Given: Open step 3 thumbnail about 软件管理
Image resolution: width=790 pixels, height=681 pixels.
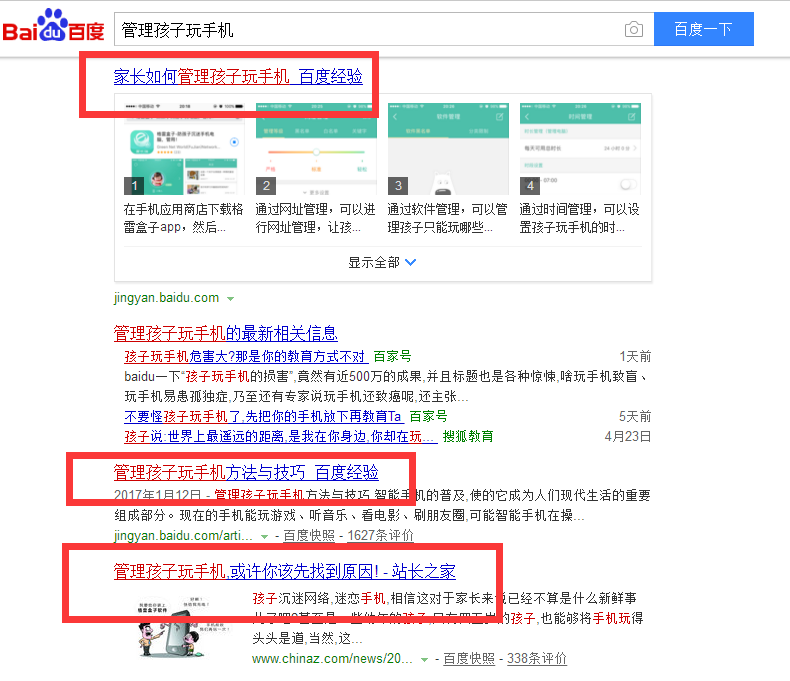Looking at the screenshot, I should click(x=448, y=149).
